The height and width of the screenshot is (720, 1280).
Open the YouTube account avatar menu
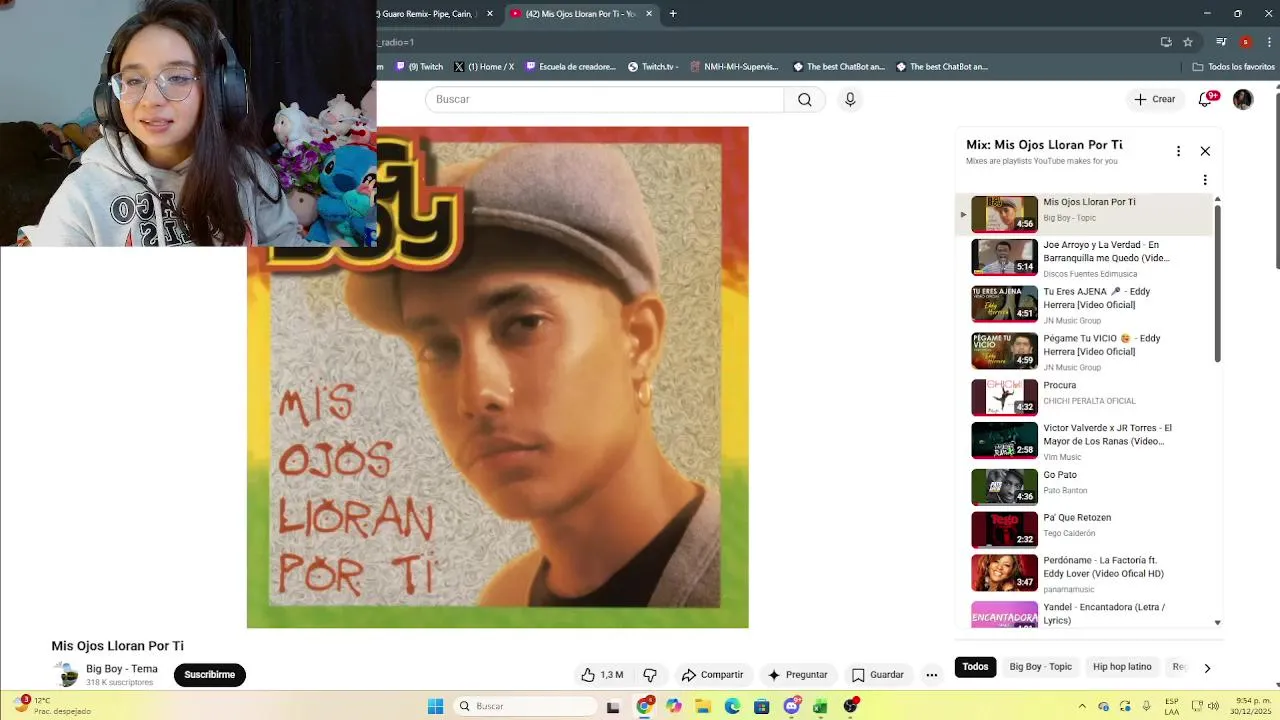coord(1243,99)
